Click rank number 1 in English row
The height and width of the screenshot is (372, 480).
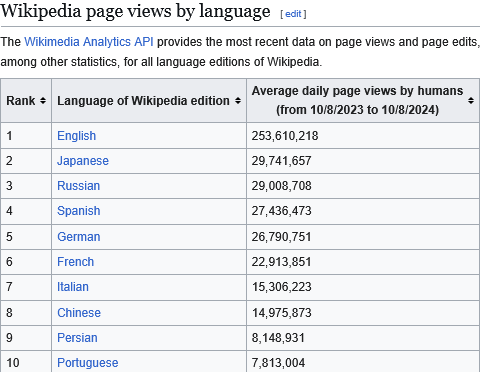point(9,136)
